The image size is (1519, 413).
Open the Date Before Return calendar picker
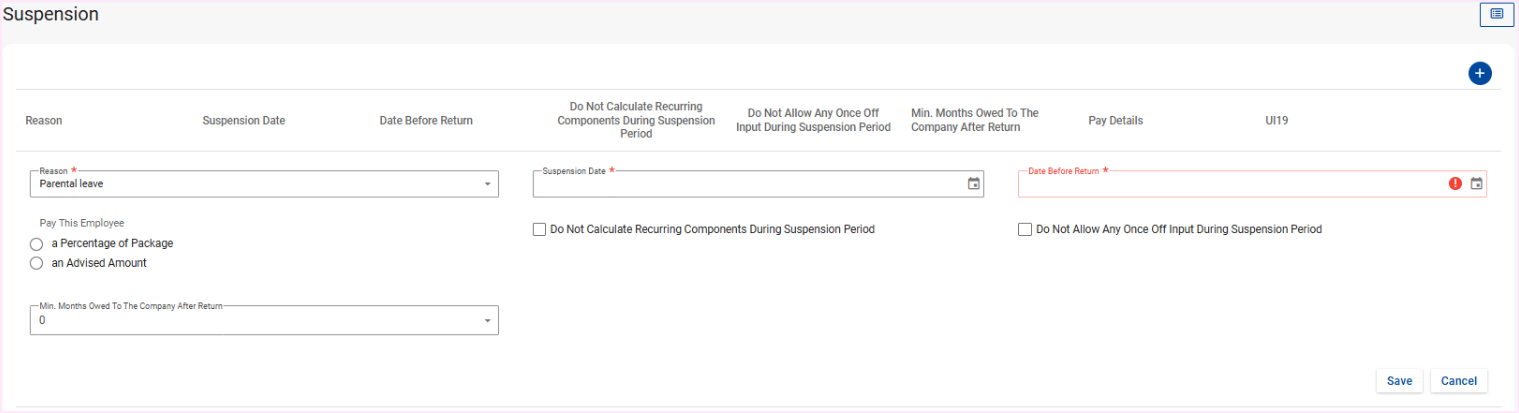coord(1476,184)
